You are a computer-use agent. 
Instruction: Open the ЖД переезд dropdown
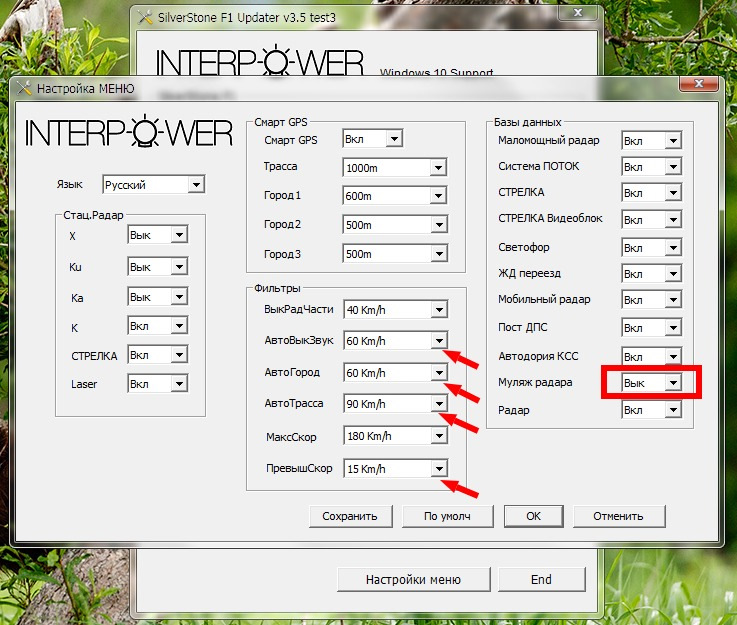pyautogui.click(x=651, y=273)
